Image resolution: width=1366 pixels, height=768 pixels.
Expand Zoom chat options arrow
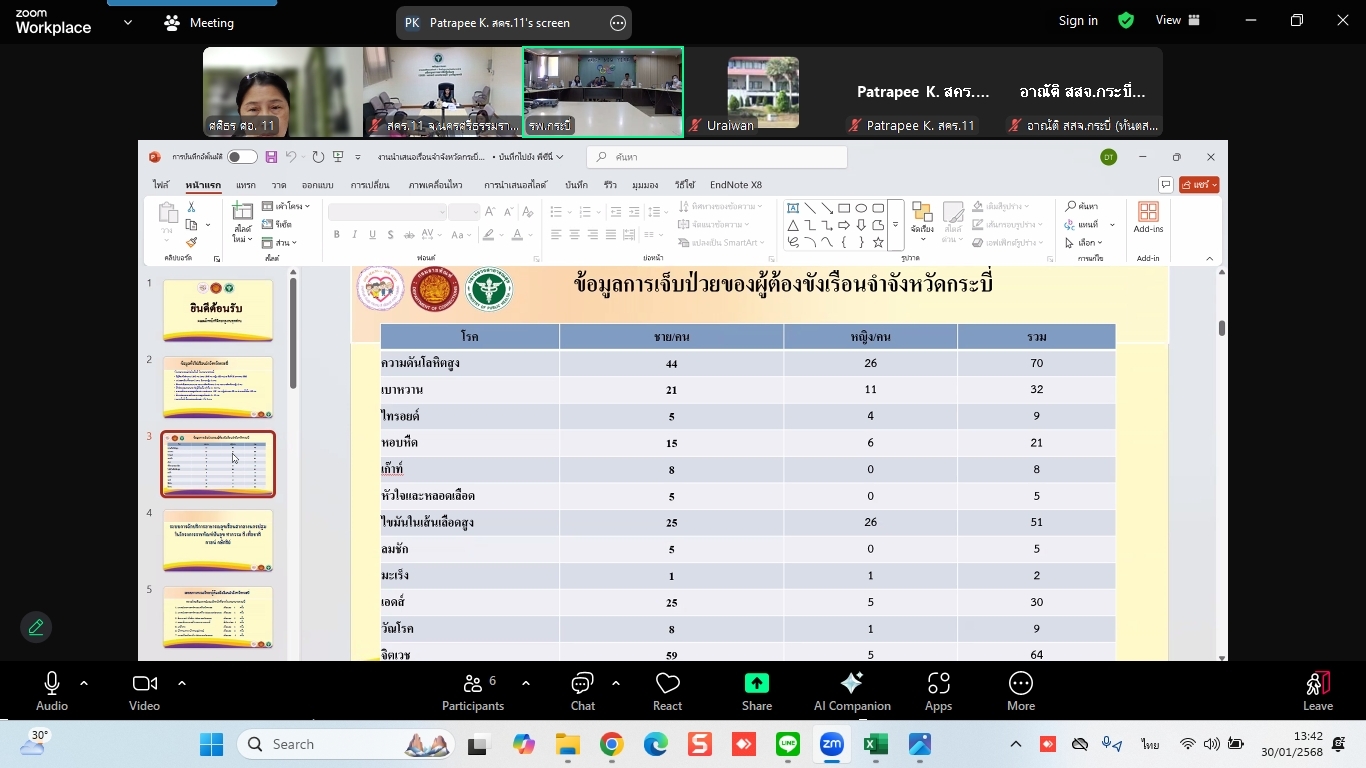click(616, 684)
